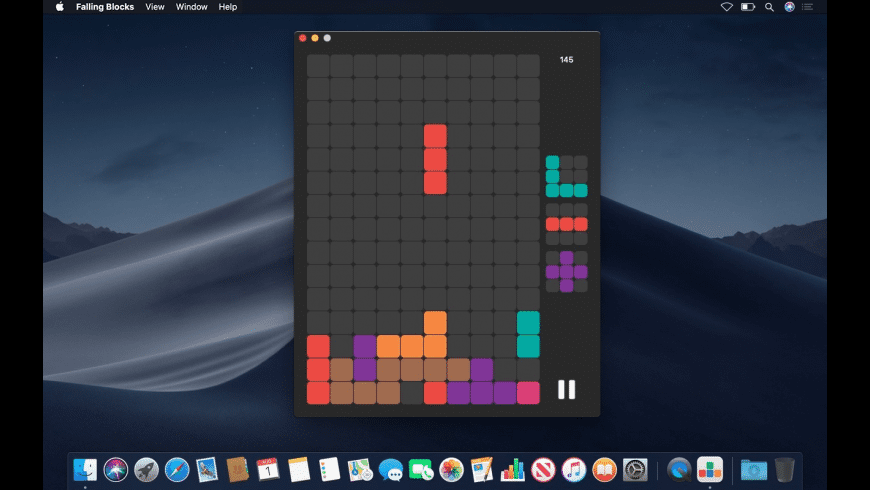Screen dimensions: 870x490
Task: Open QuickTime Player icon in Dock
Action: pyautogui.click(x=679, y=470)
